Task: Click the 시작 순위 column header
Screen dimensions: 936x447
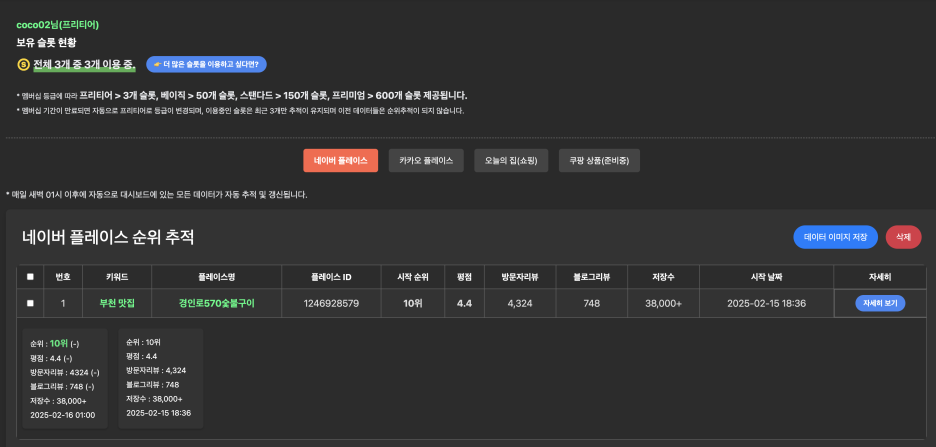Action: coord(412,276)
